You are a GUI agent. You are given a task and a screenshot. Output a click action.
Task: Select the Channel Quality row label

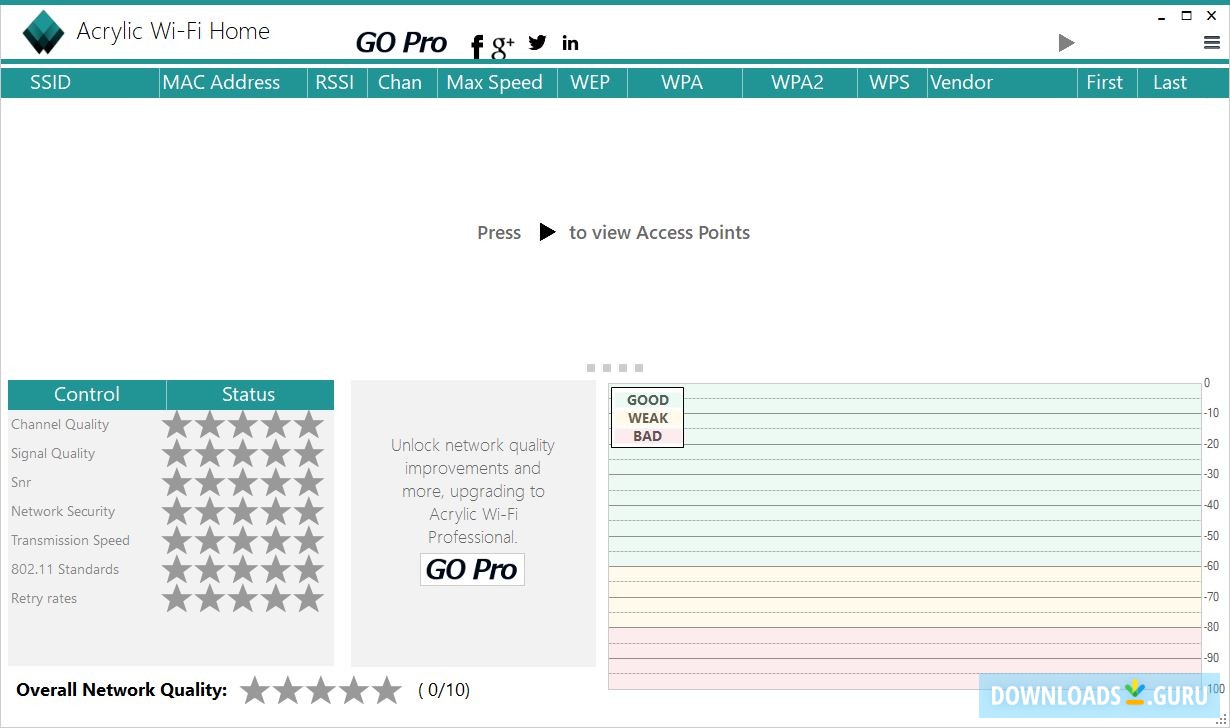(x=60, y=424)
